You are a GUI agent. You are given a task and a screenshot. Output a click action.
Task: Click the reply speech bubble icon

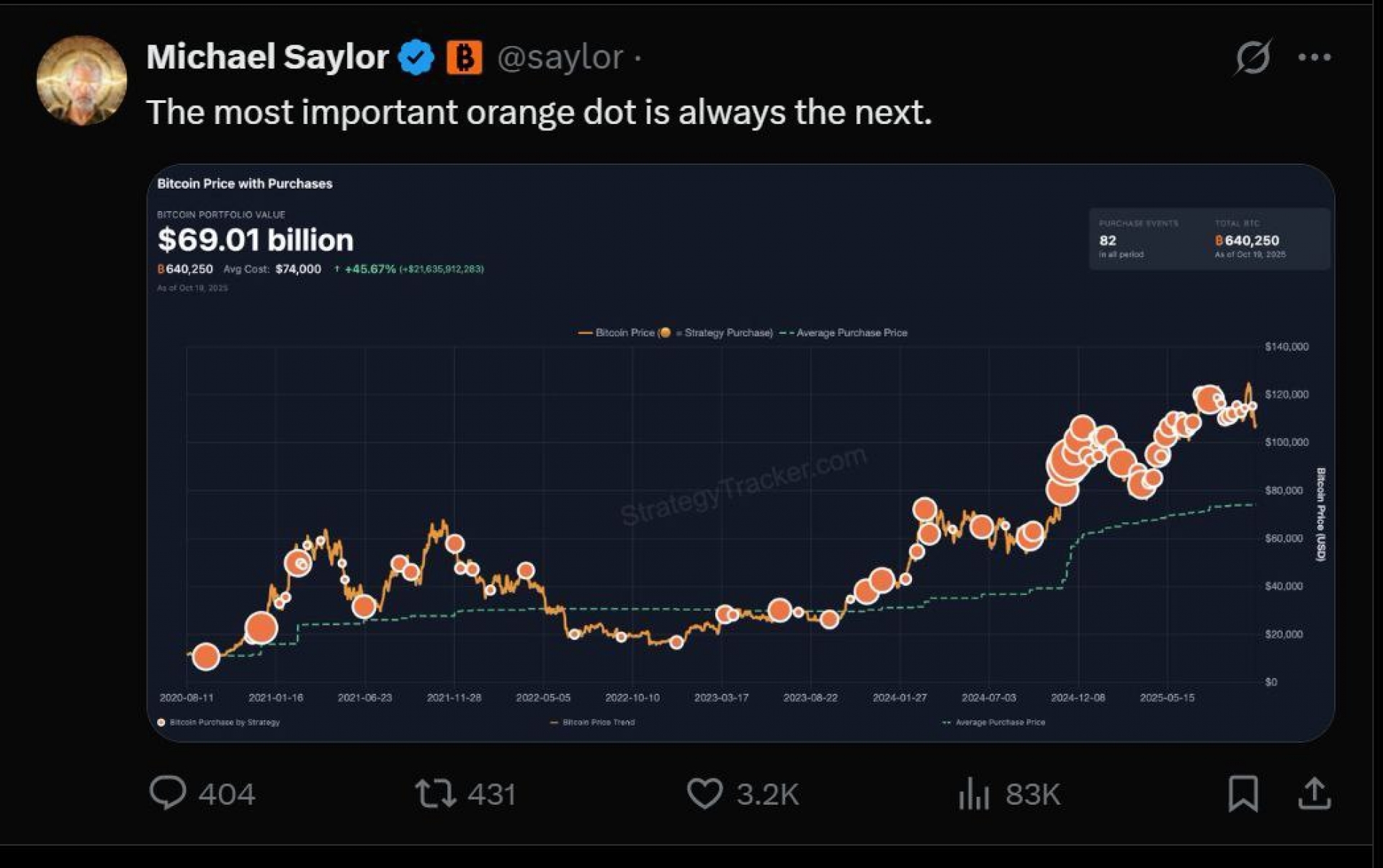click(x=168, y=793)
